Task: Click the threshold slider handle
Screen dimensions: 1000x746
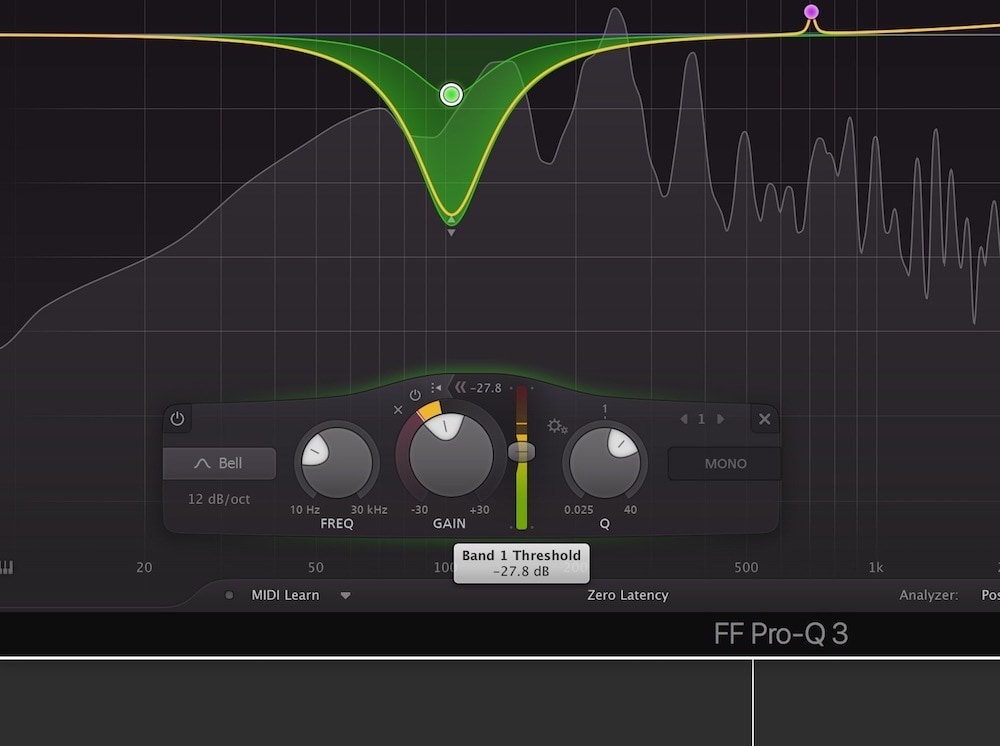Action: click(x=522, y=452)
